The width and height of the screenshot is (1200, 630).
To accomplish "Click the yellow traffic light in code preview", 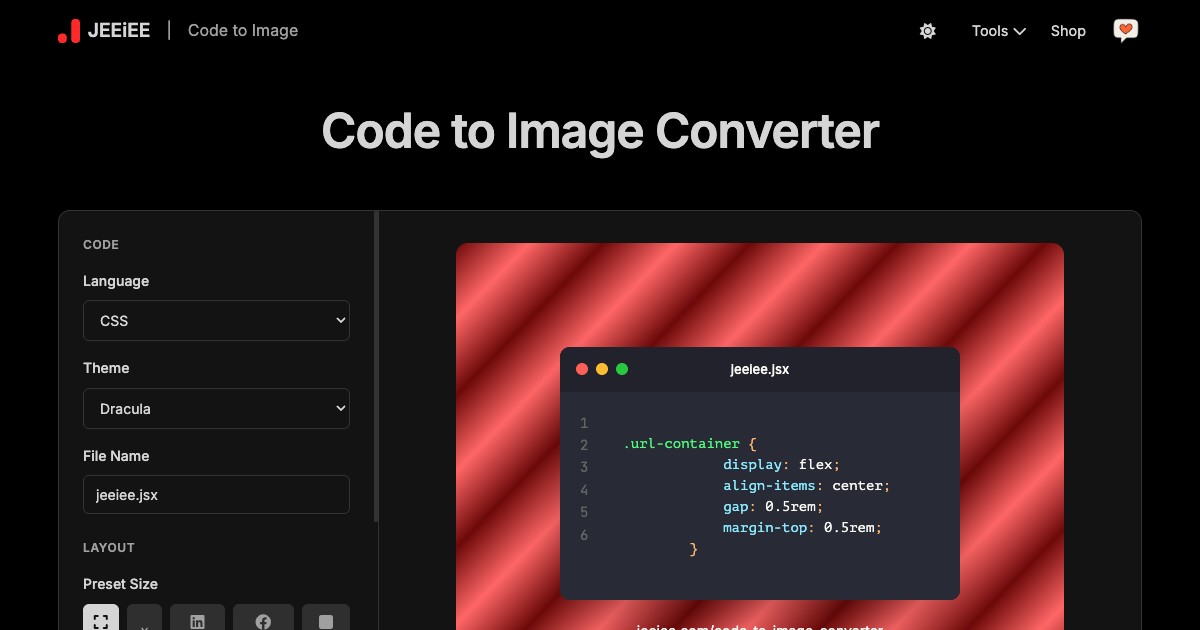I will (602, 369).
